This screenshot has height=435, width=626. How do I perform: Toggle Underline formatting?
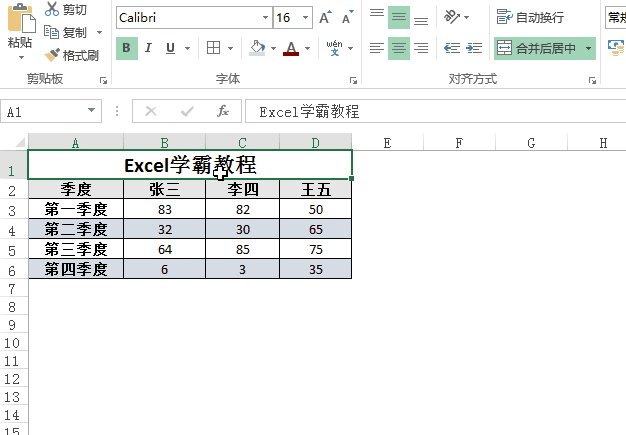170,48
